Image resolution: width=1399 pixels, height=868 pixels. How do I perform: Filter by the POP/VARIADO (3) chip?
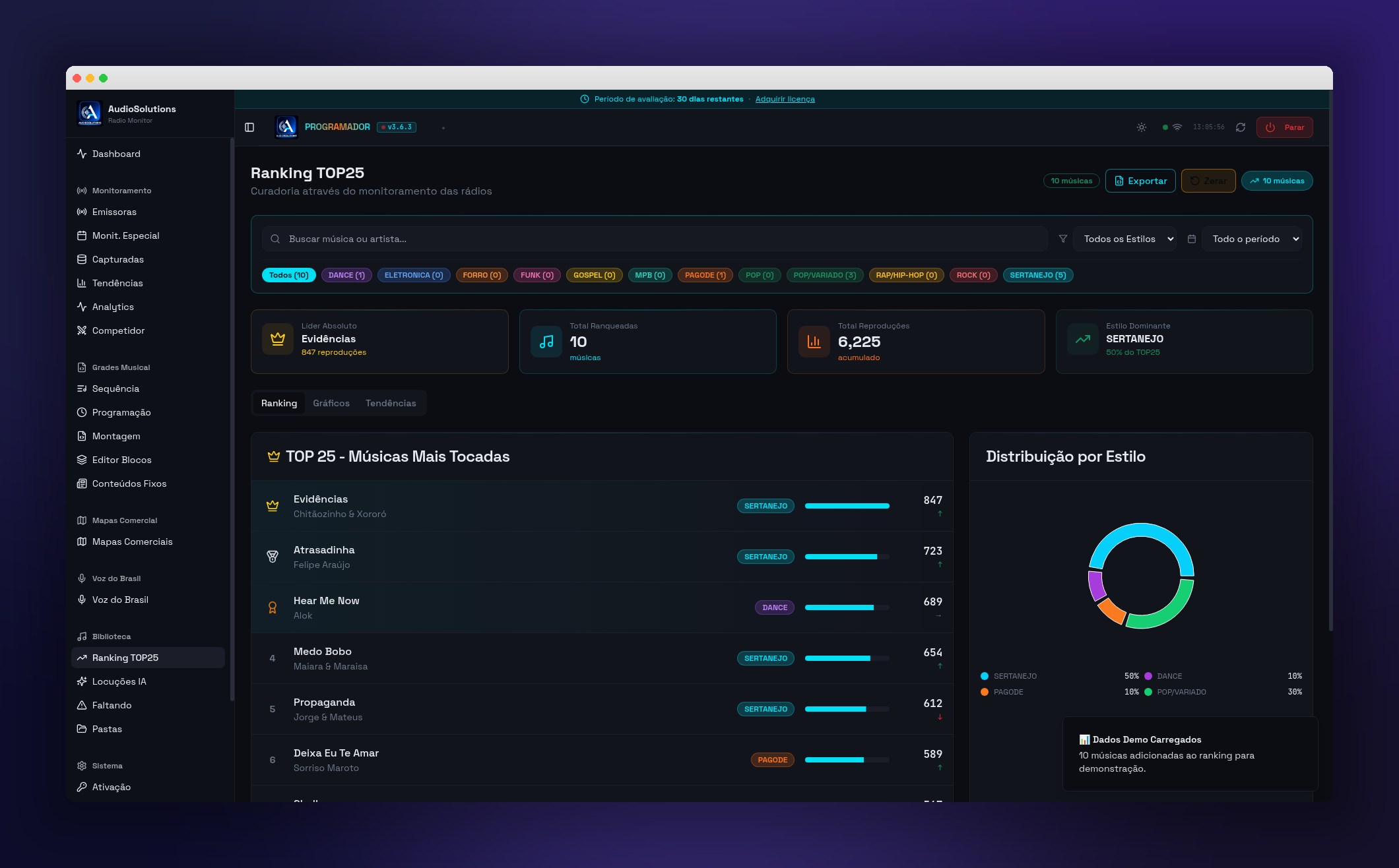tap(825, 275)
